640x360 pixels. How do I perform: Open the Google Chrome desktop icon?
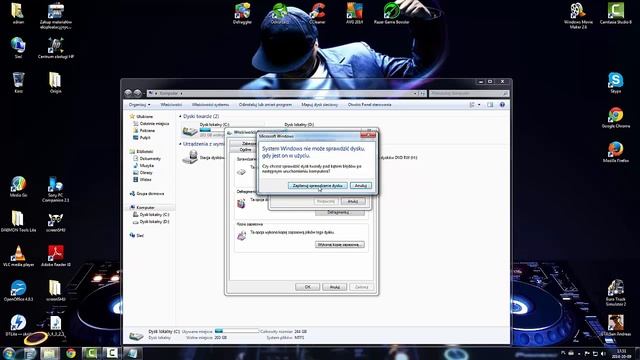(x=616, y=118)
